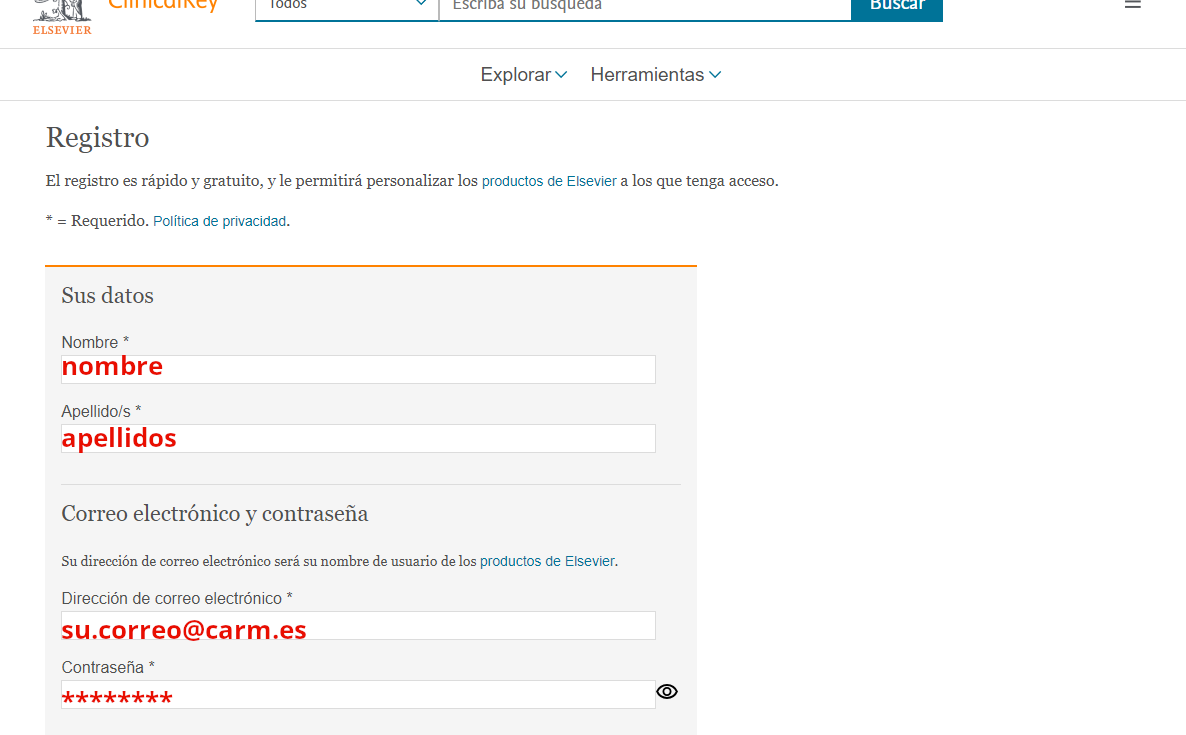Follow 'productos de Elsevier' link in email section
The height and width of the screenshot is (735, 1186).
tap(547, 562)
